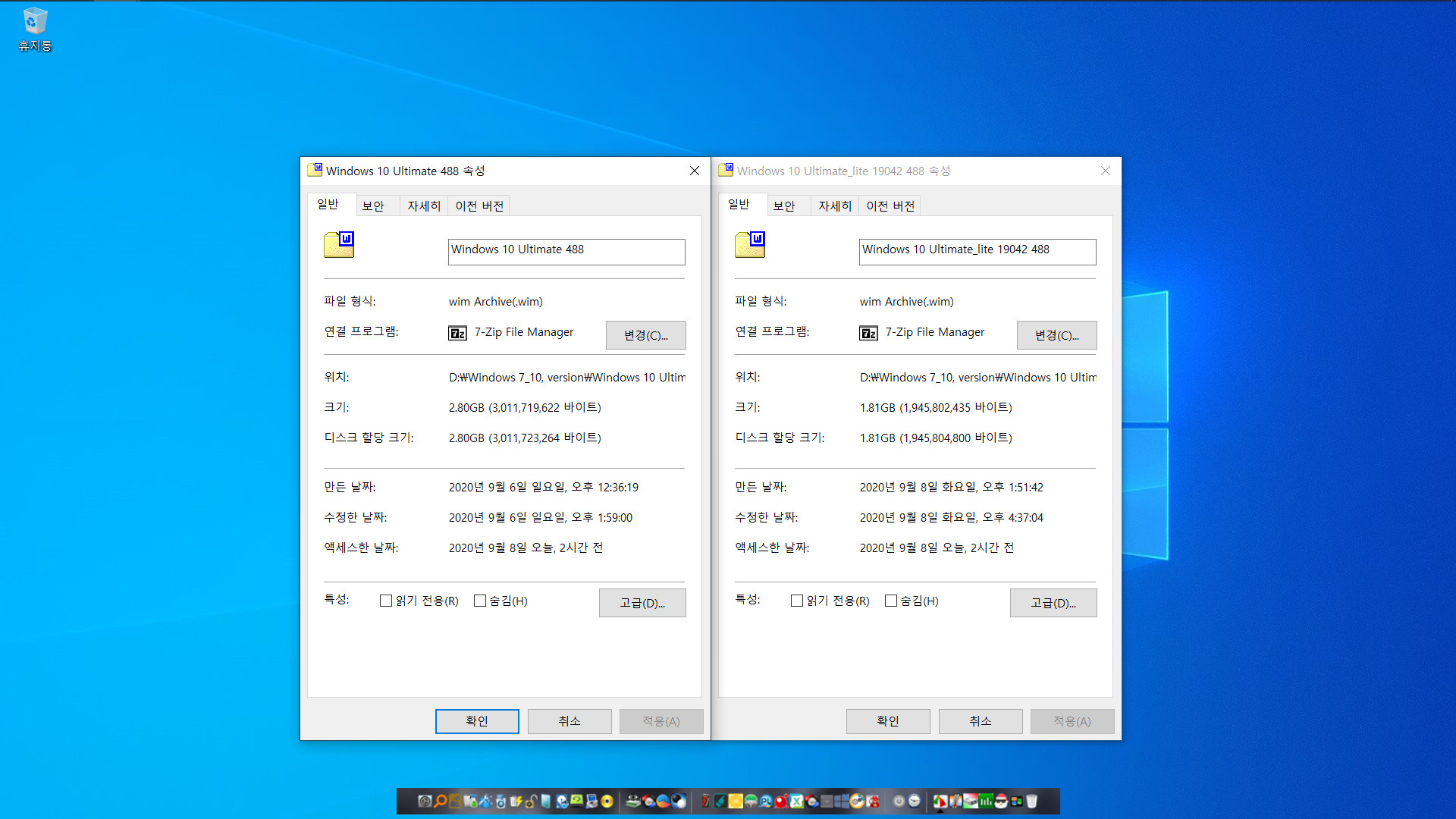The image size is (1456, 819).
Task: Open the green Excel X icon in dock
Action: (x=796, y=801)
